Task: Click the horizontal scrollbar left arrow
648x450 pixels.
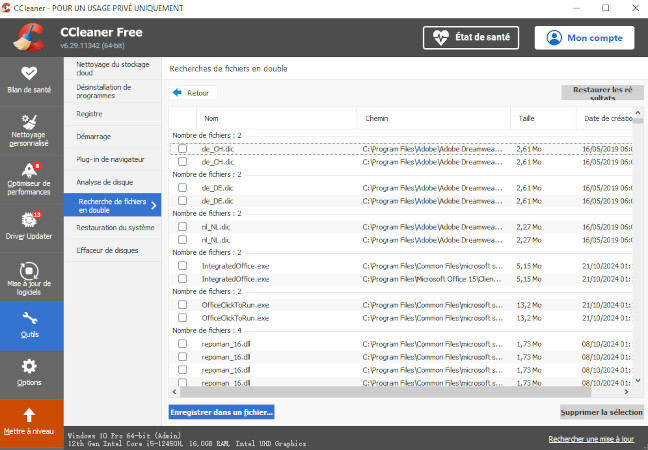Action: 174,392
